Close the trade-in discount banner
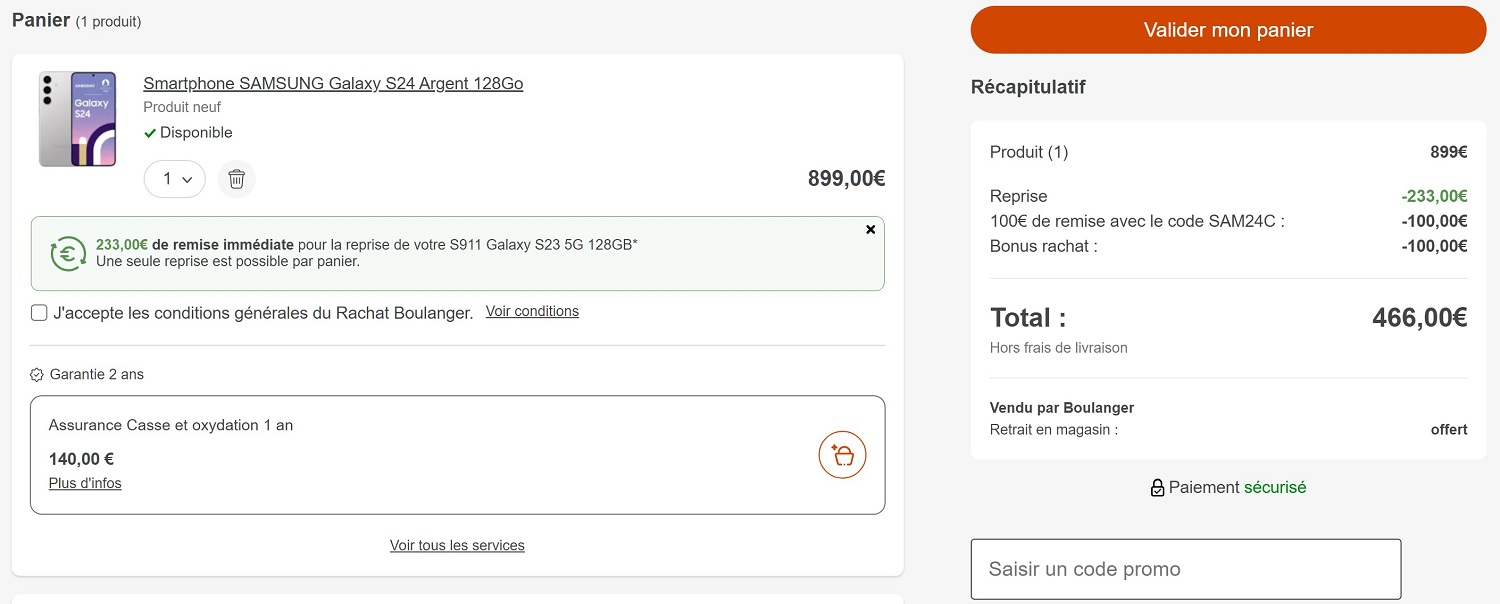 tap(870, 230)
